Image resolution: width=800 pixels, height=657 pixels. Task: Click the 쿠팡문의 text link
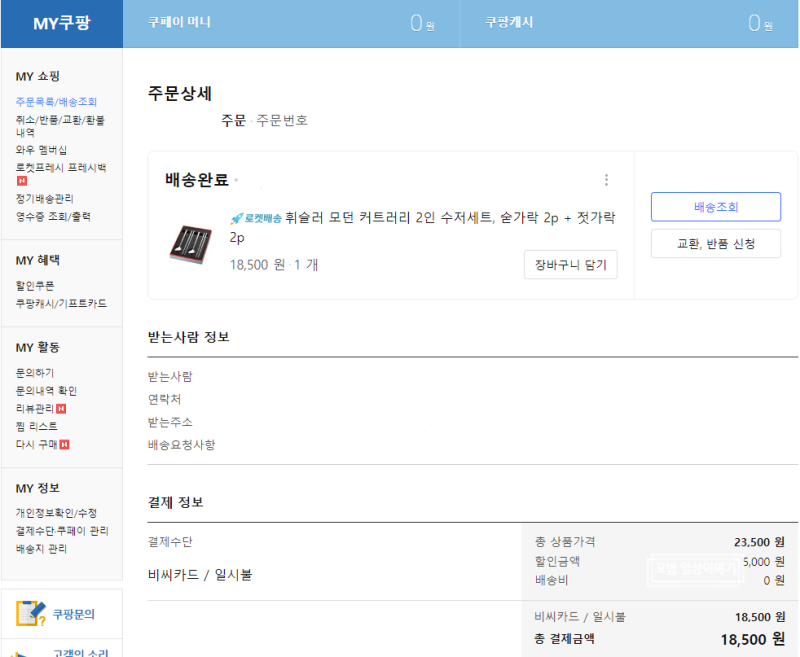click(74, 614)
